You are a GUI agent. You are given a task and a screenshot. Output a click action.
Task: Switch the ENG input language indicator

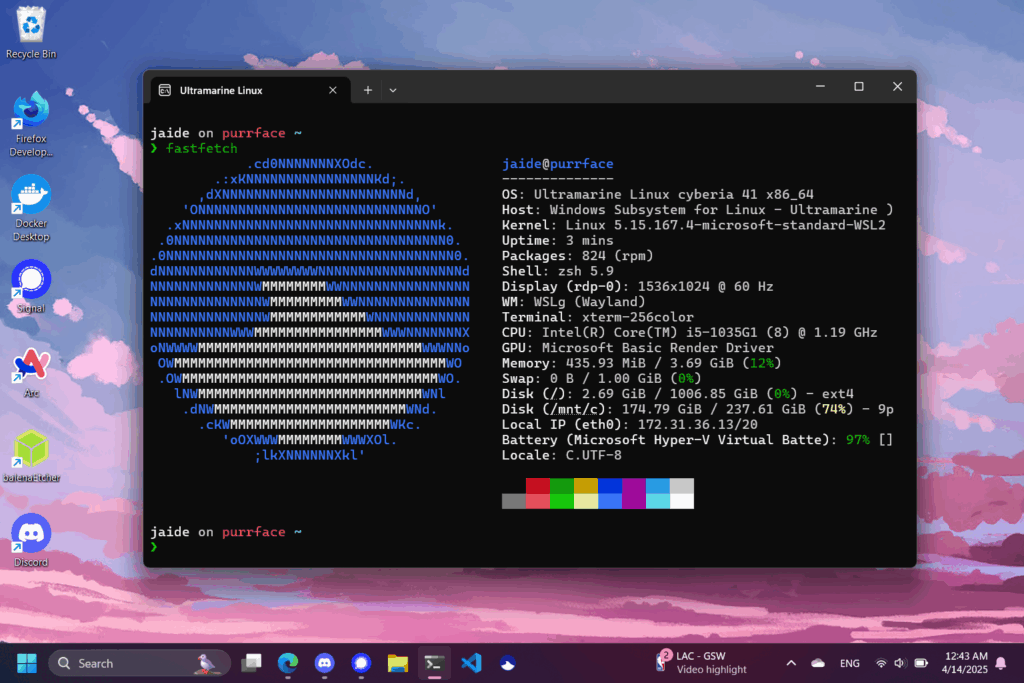pos(850,663)
